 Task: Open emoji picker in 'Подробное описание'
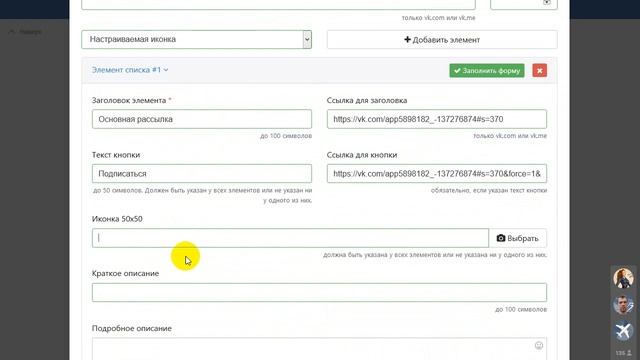coord(539,346)
